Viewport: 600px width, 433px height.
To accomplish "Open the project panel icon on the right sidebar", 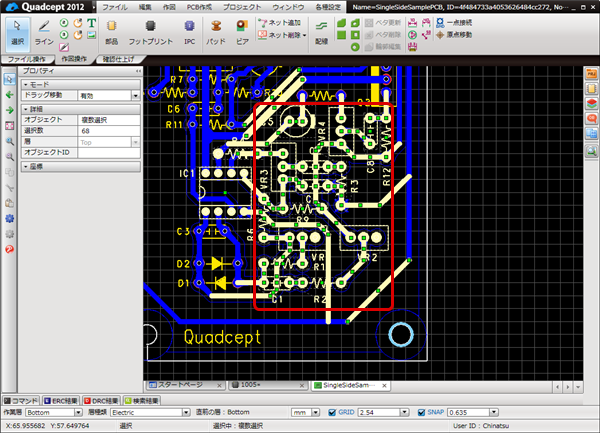I will click(x=591, y=74).
